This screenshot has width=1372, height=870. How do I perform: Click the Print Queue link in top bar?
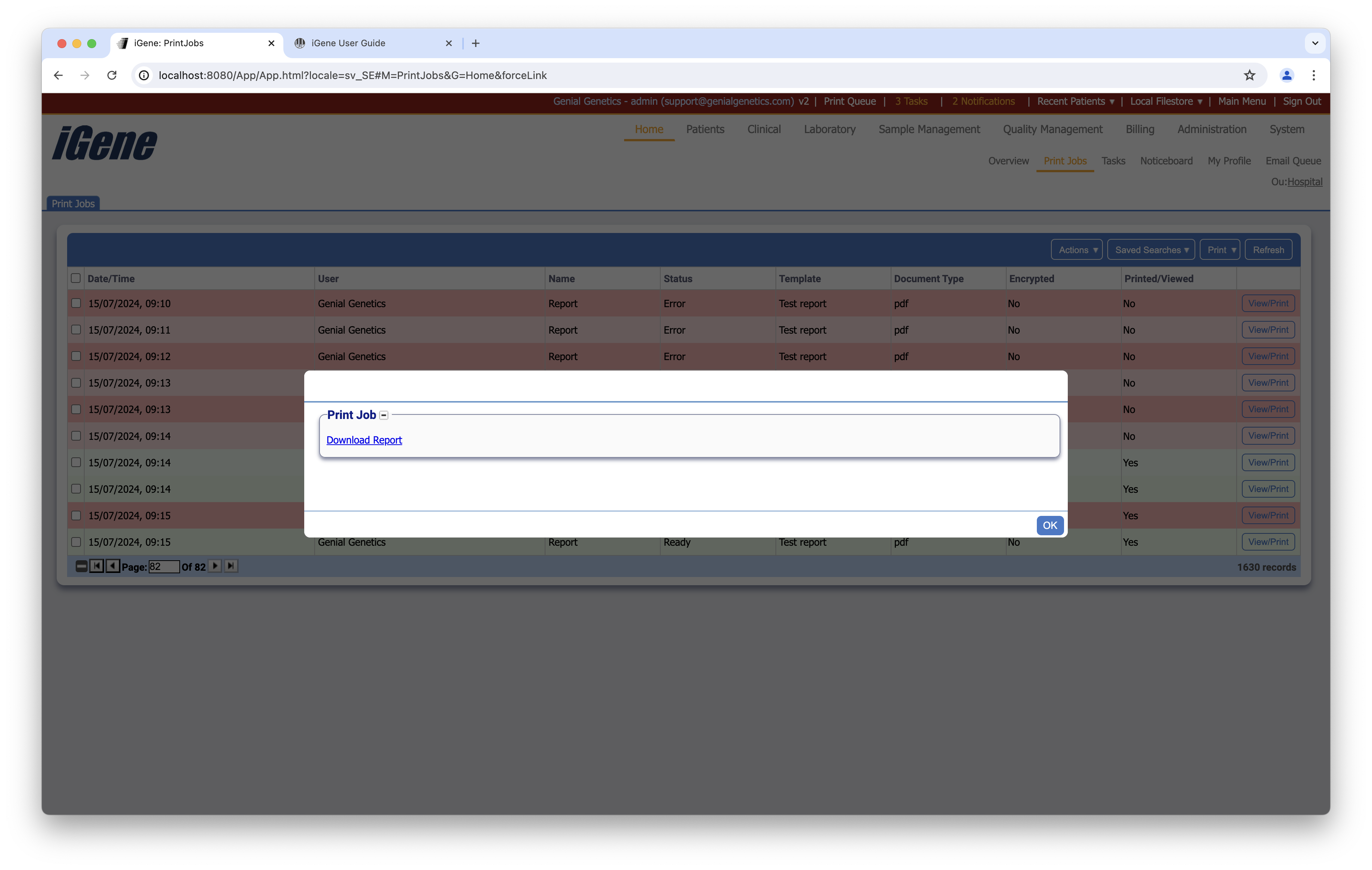(x=850, y=101)
